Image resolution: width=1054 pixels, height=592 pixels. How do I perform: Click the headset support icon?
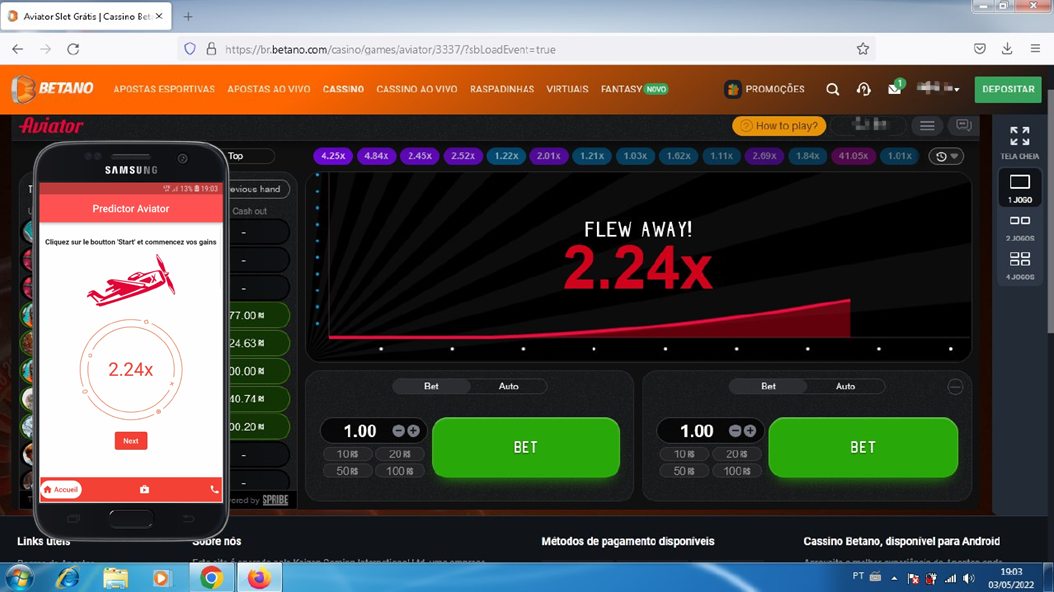[863, 89]
